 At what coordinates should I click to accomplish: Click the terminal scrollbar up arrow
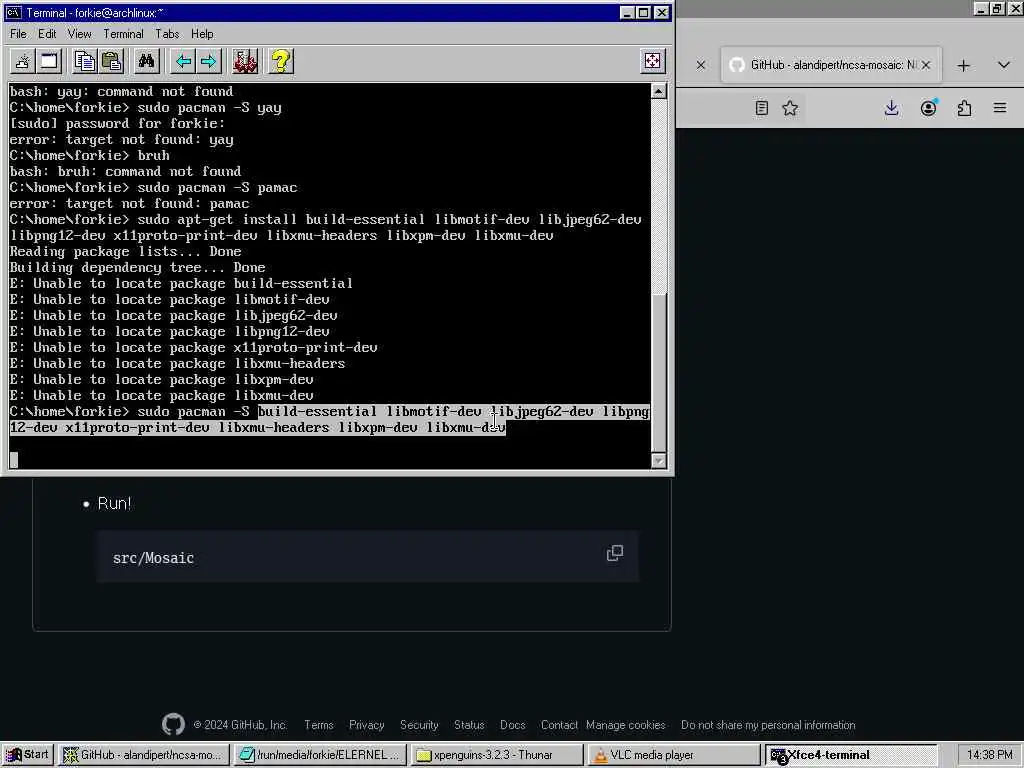(658, 91)
